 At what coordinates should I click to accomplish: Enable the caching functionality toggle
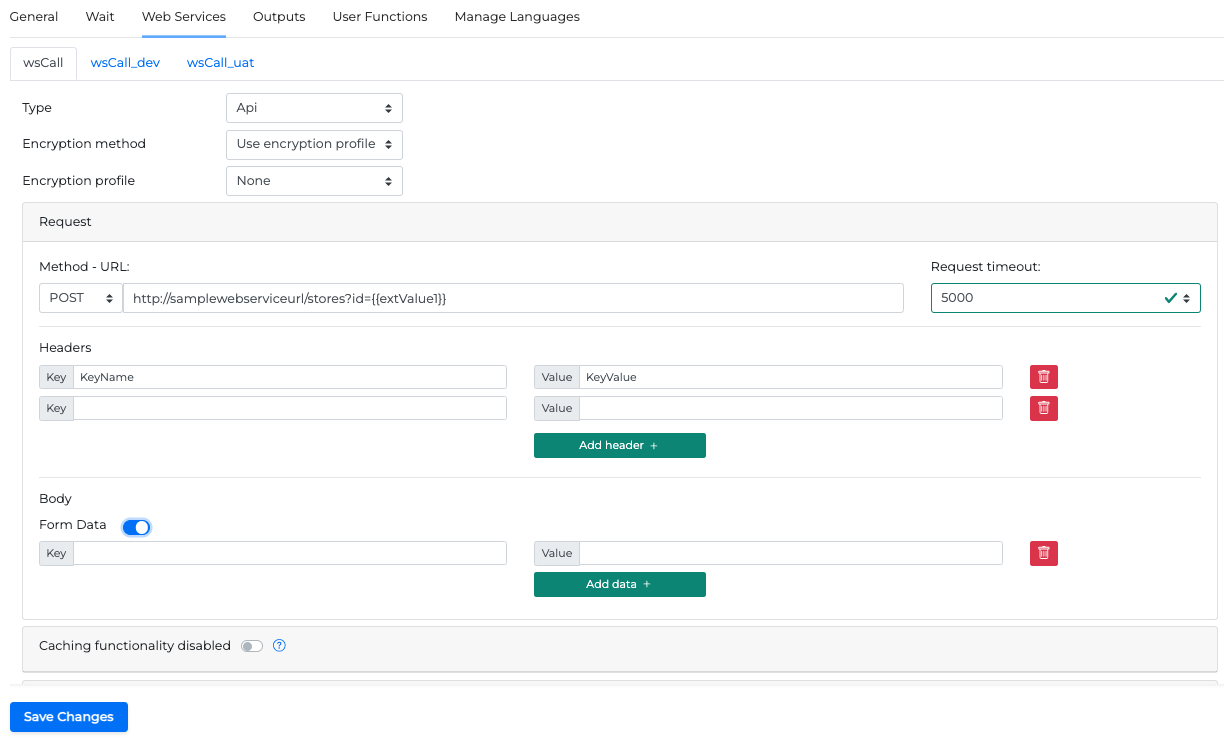pyautogui.click(x=252, y=646)
